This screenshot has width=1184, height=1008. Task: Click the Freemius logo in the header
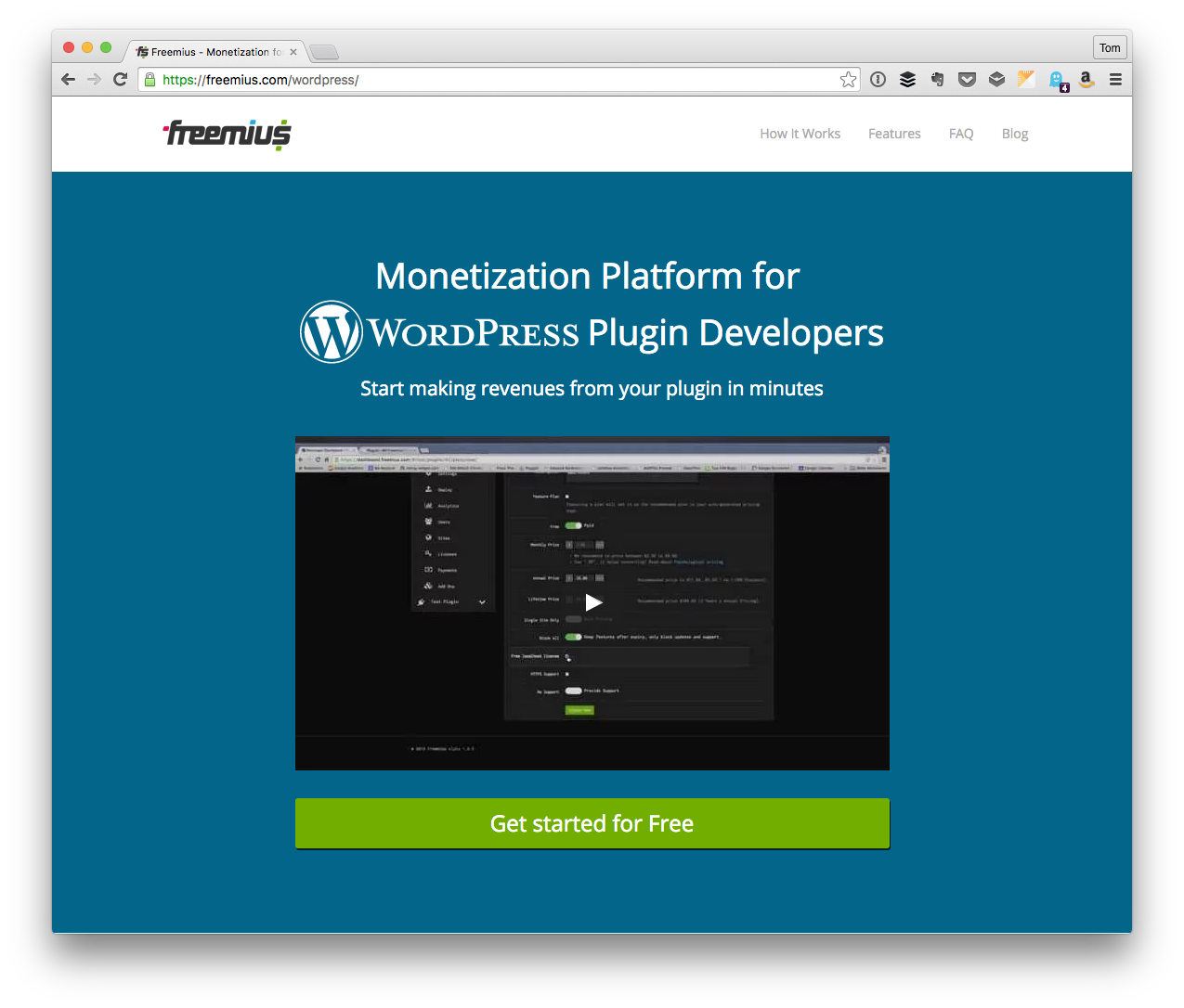point(226,134)
